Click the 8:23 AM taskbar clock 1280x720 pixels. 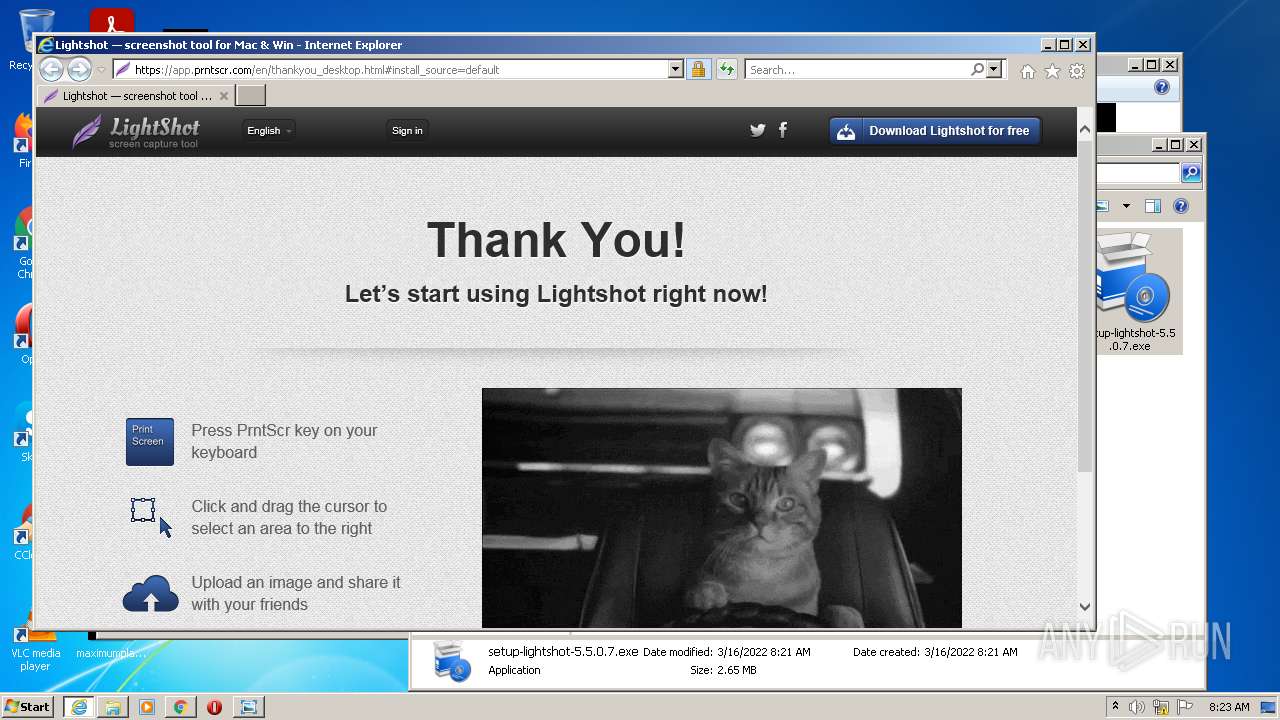coord(1229,707)
